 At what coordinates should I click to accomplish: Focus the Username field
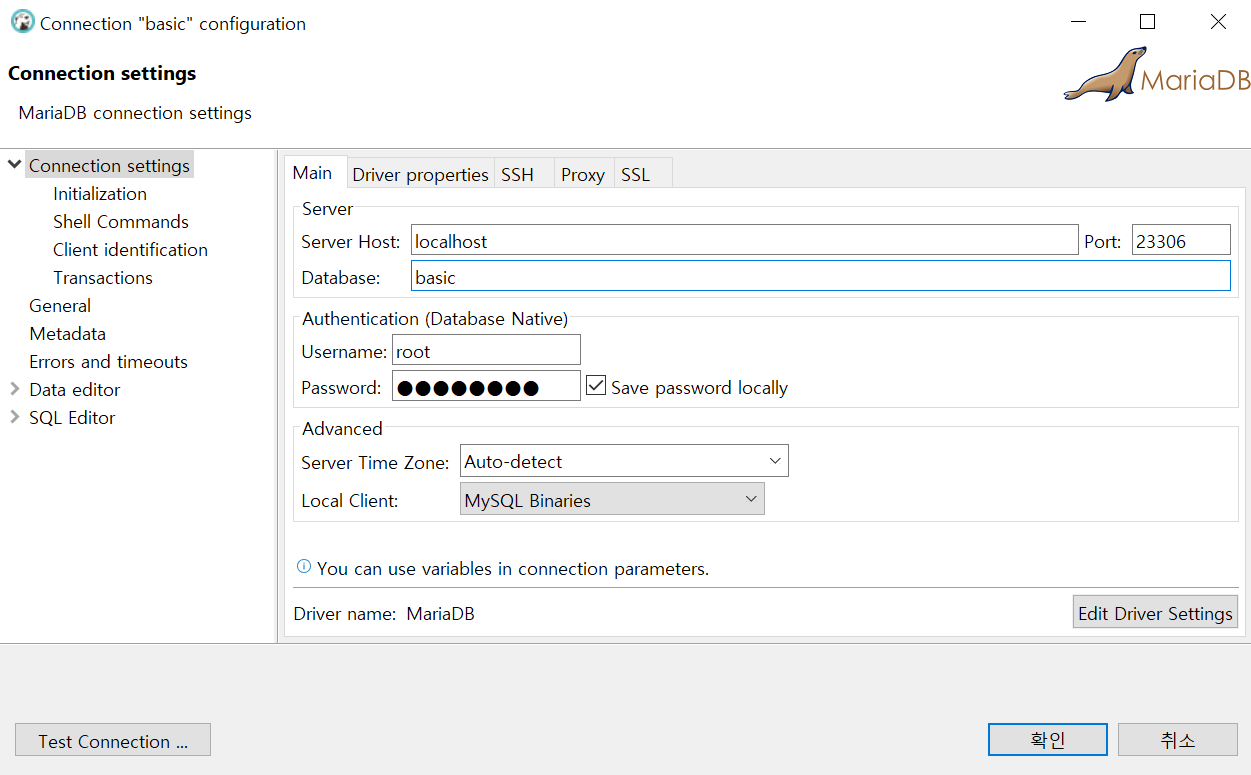coord(486,350)
